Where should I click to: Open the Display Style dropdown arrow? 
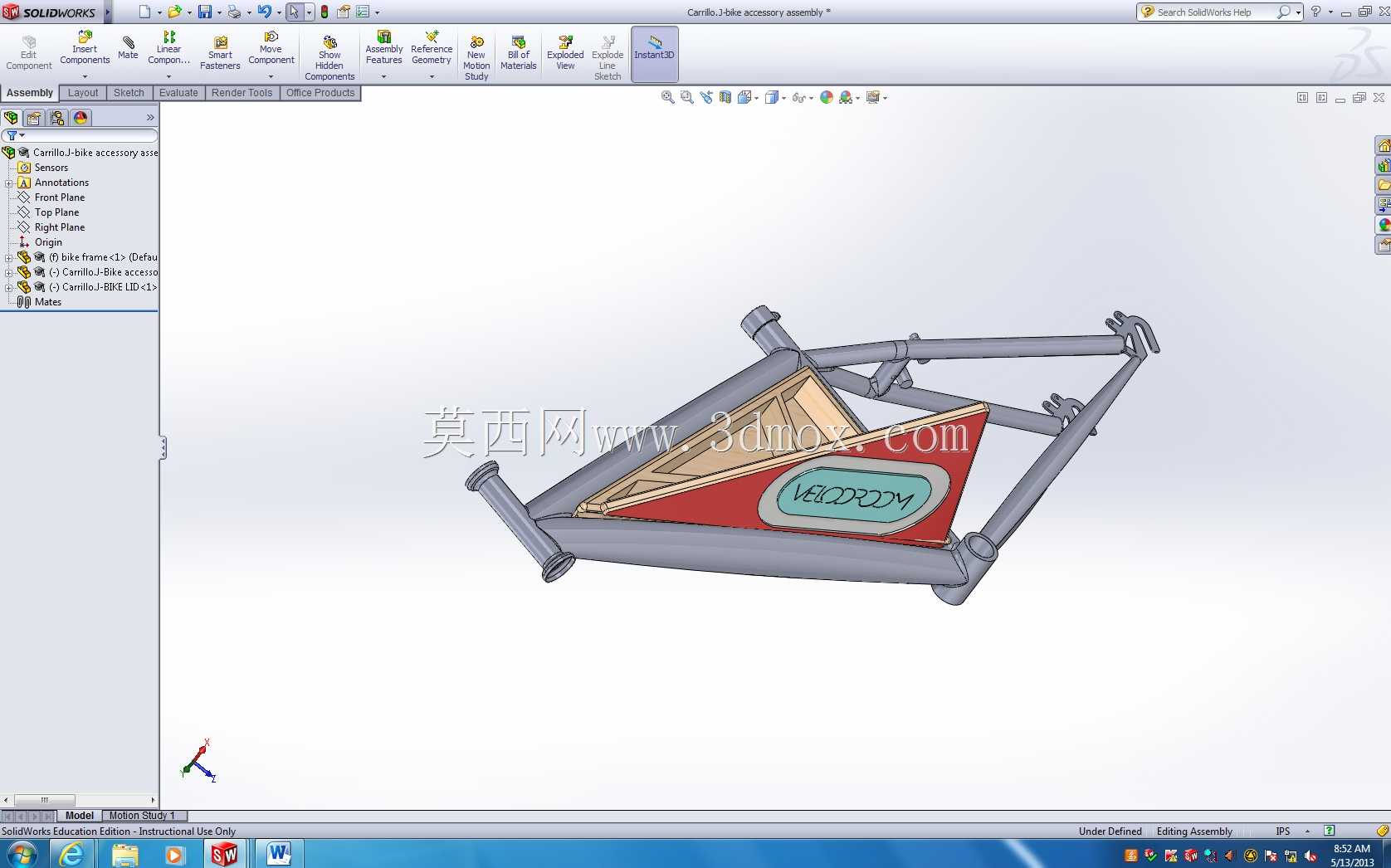click(784, 98)
